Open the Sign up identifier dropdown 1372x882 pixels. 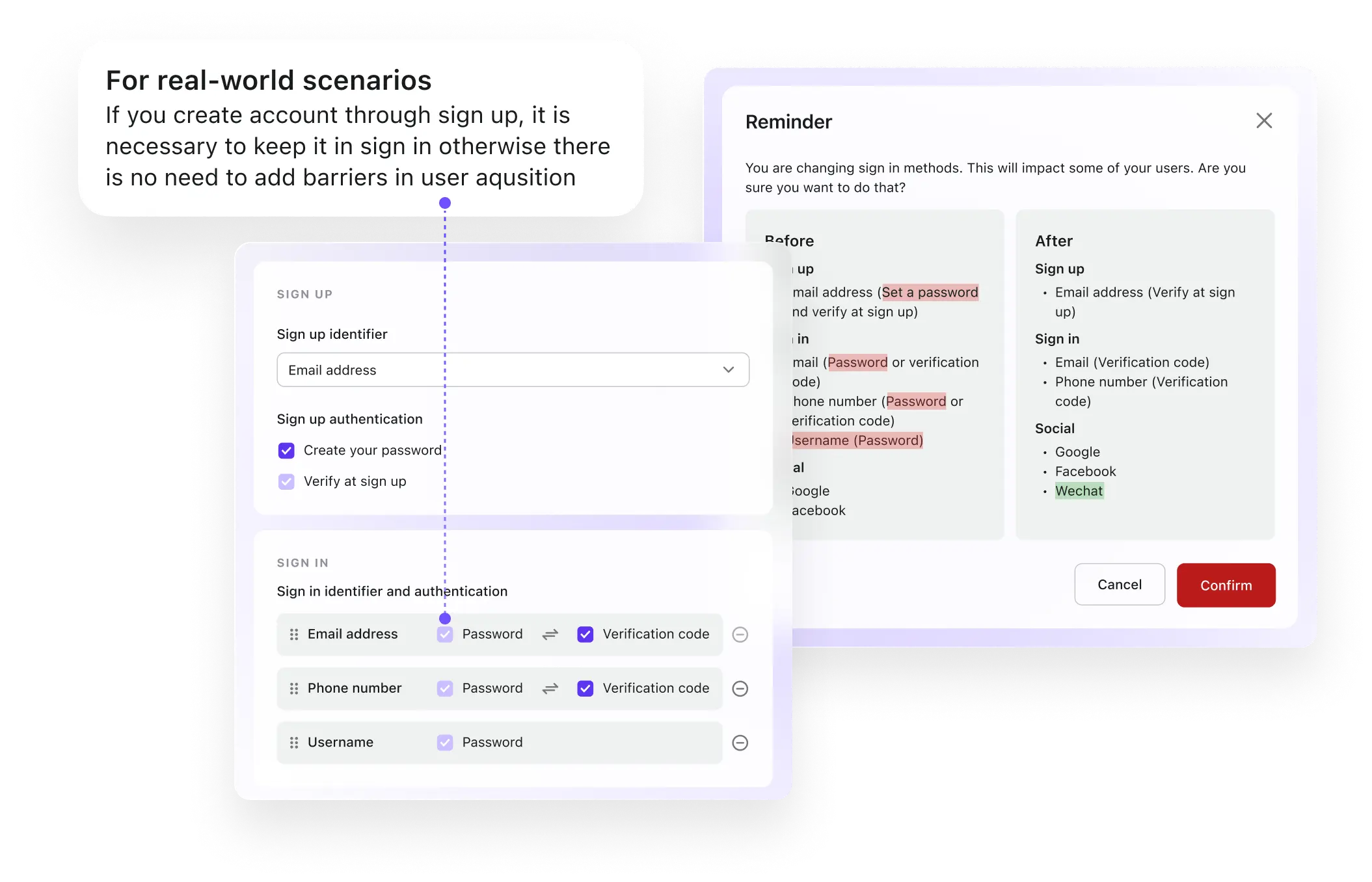pyautogui.click(x=512, y=369)
